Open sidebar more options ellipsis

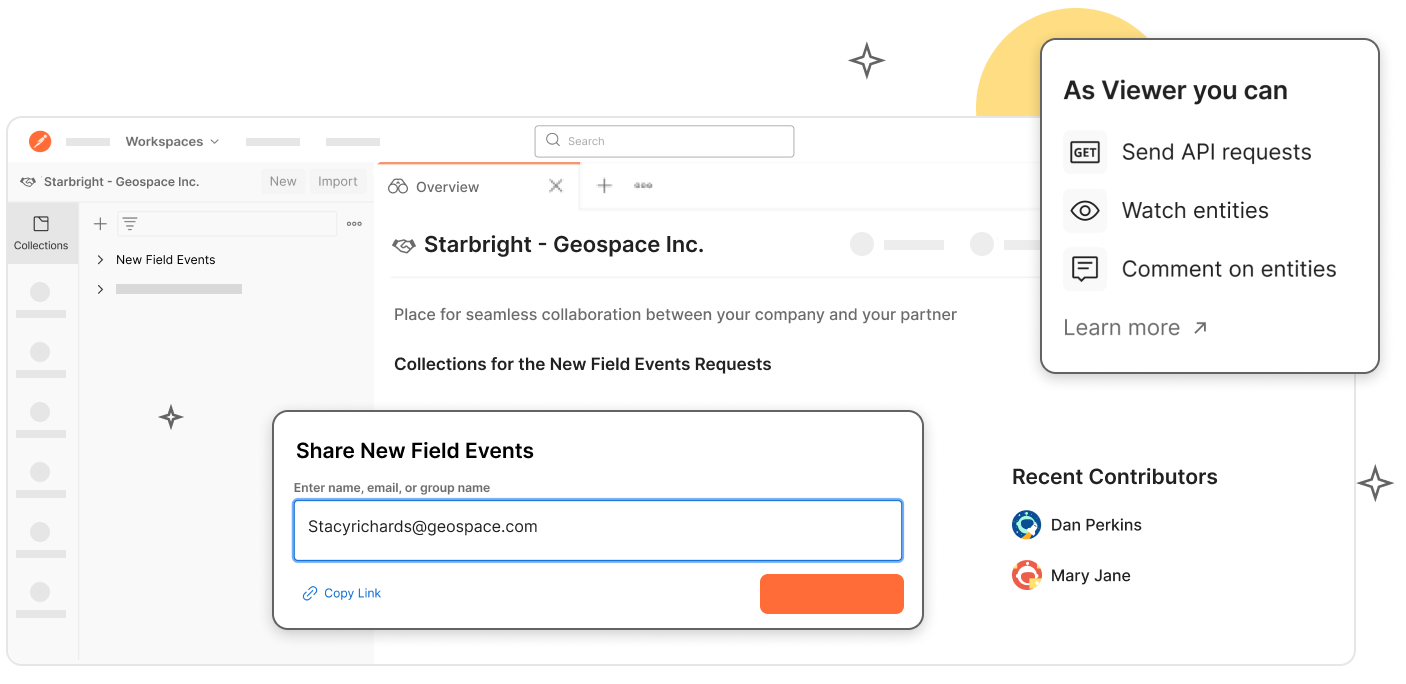point(354,224)
